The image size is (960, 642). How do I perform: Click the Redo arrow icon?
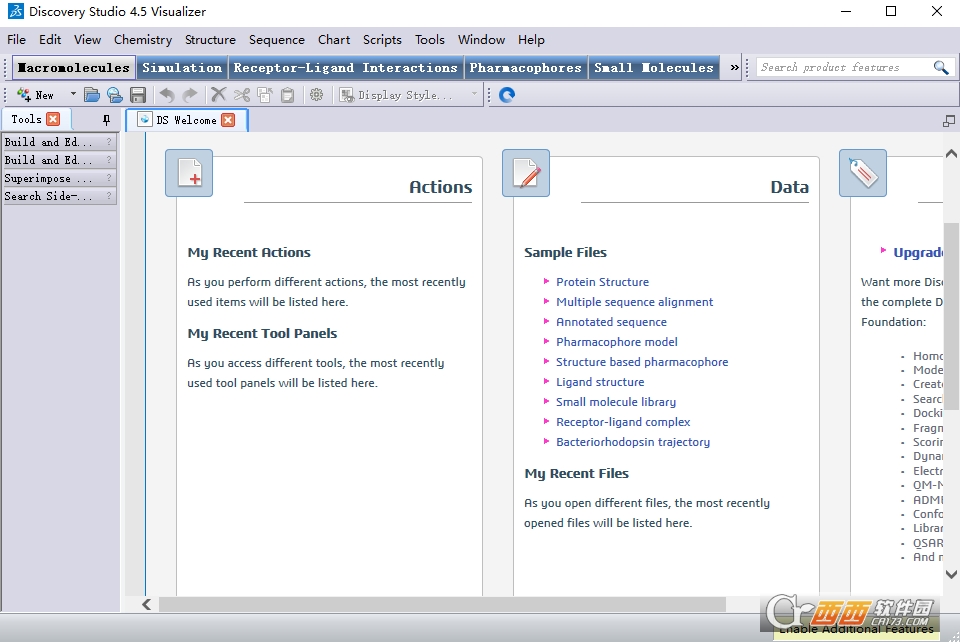click(190, 95)
